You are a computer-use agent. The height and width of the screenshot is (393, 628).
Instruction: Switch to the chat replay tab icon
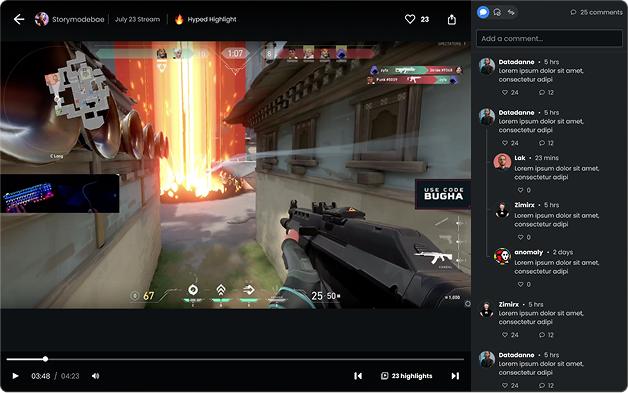497,12
